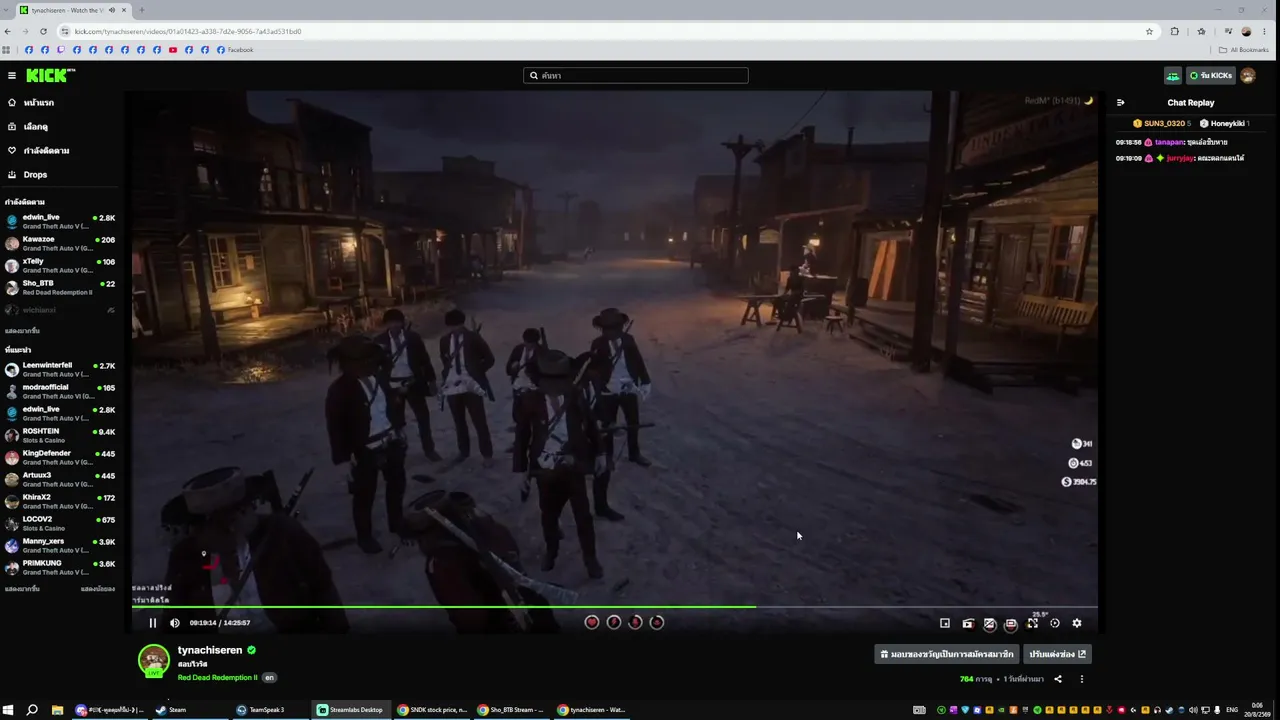Collapse the Chat Replay panel
Image resolution: width=1280 pixels, height=720 pixels.
click(1121, 102)
